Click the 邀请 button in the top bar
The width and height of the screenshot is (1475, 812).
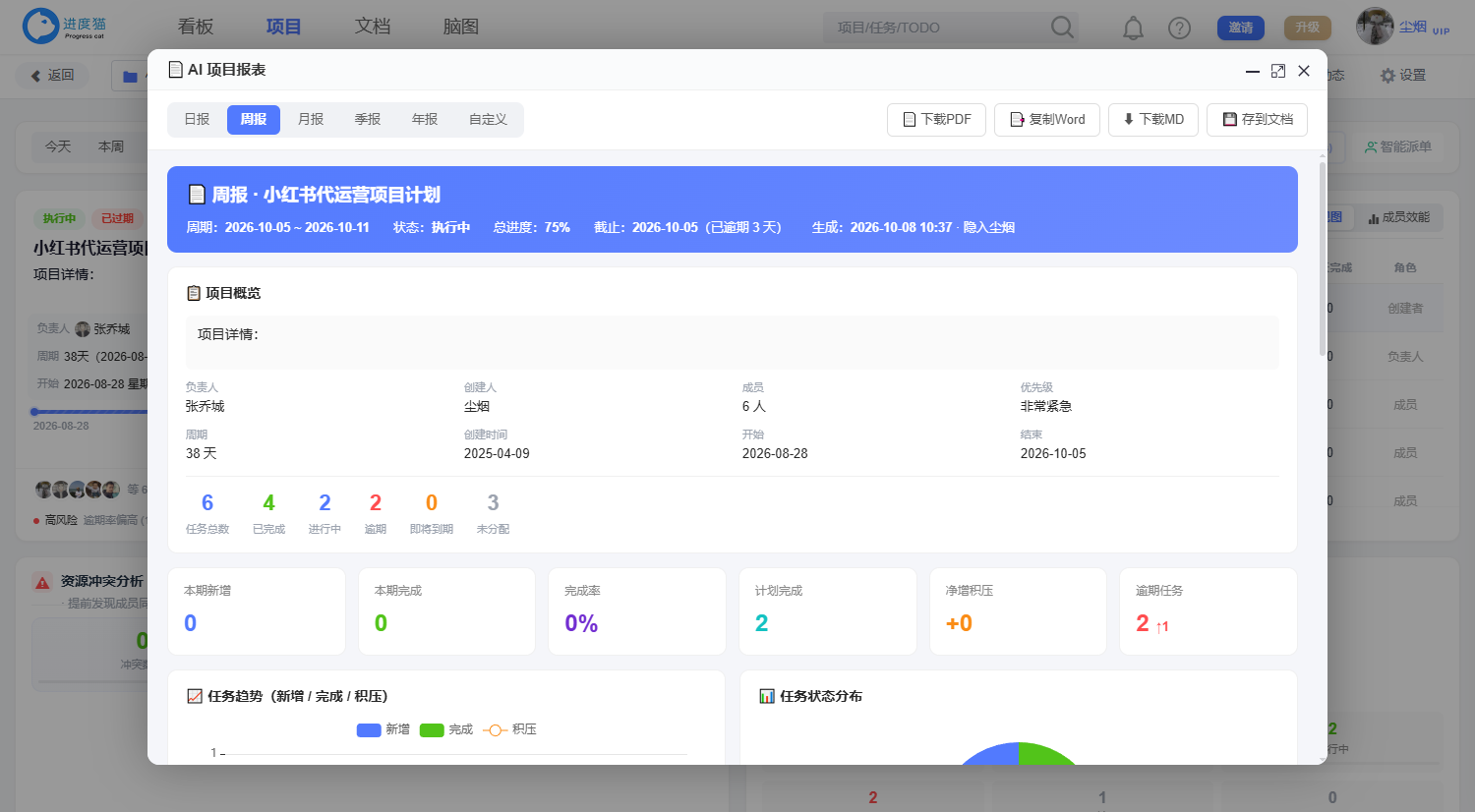point(1241,28)
